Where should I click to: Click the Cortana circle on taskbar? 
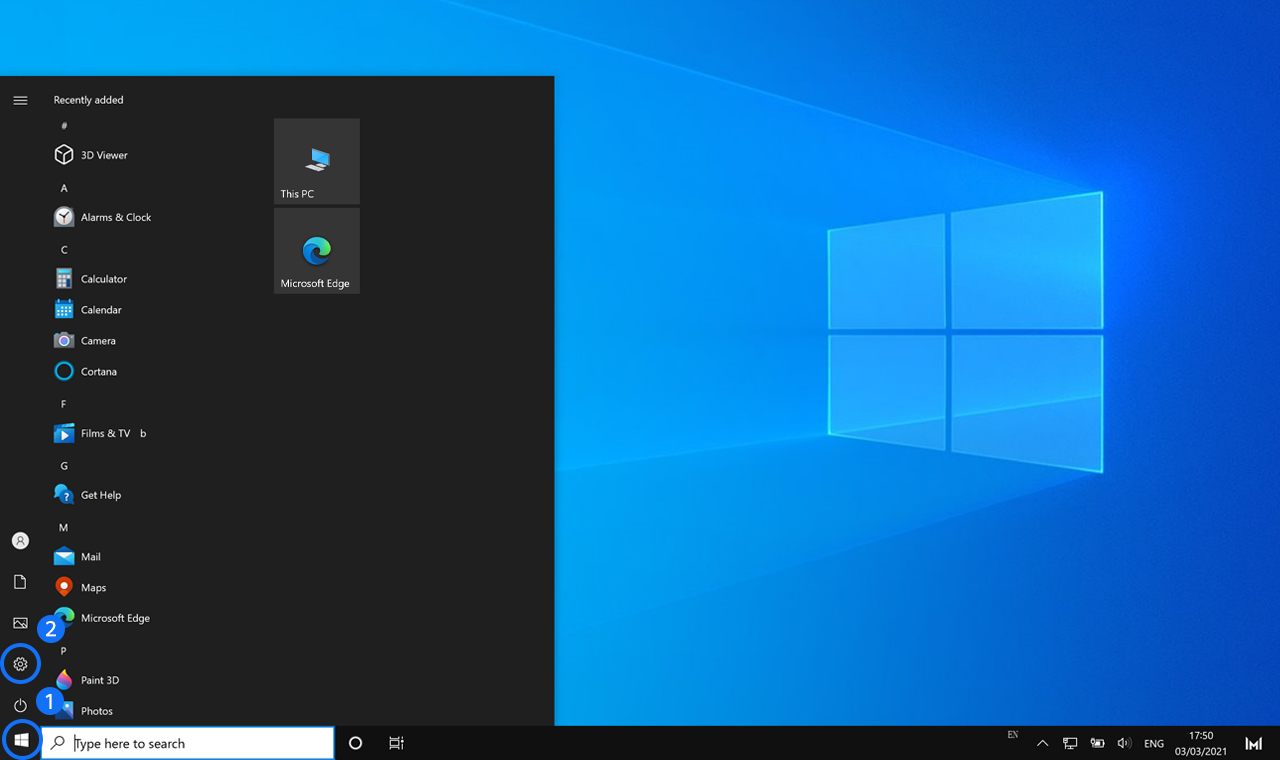tap(355, 743)
